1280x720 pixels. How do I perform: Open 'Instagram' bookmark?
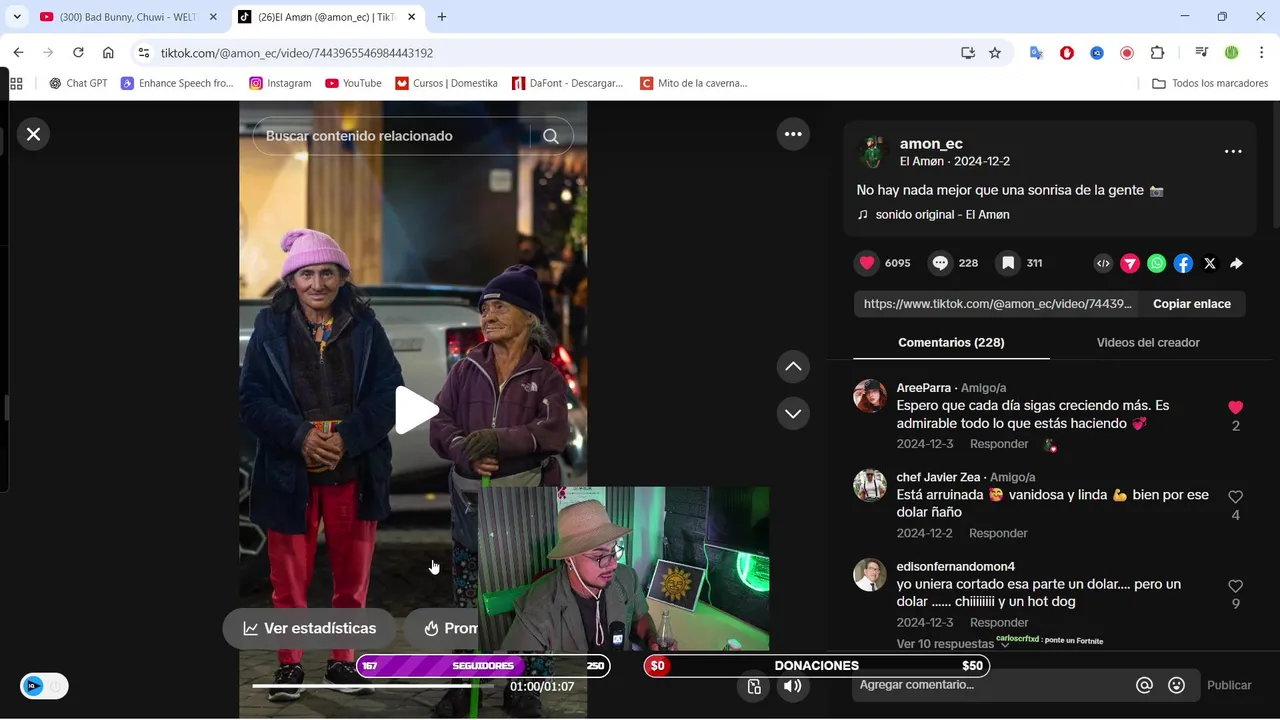(280, 83)
